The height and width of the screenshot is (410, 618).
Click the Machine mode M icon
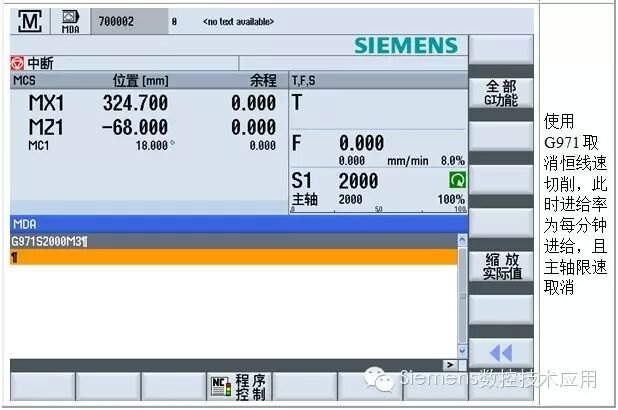coord(30,21)
